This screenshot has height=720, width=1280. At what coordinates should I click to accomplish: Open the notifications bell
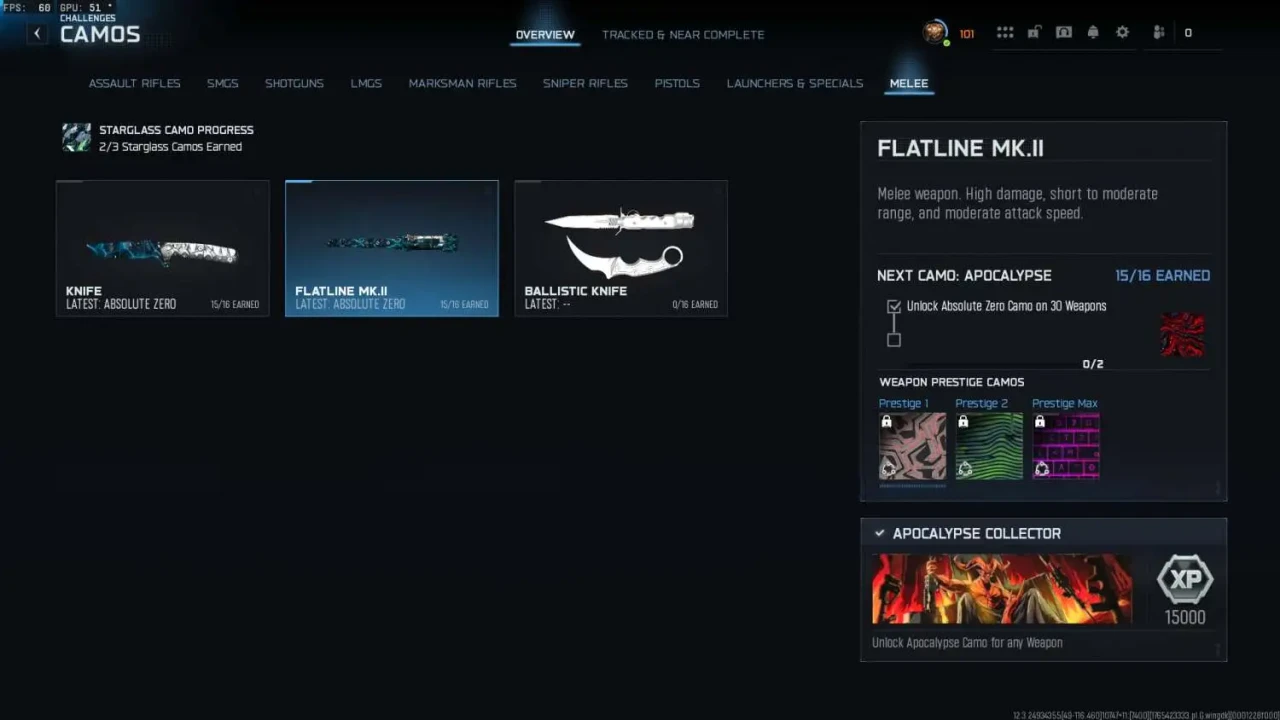click(x=1093, y=32)
